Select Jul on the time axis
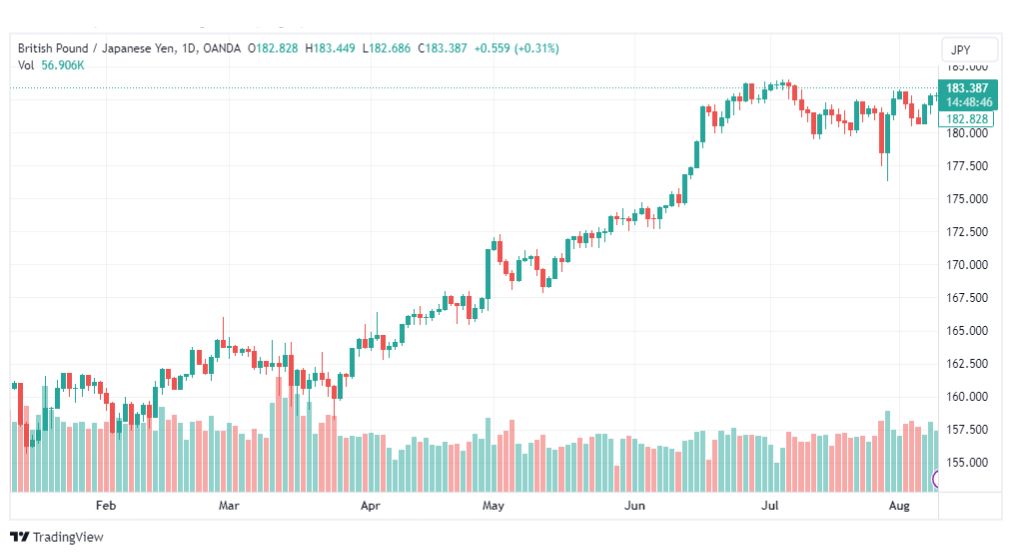Viewport: 1012px width, 555px height. pyautogui.click(x=769, y=505)
